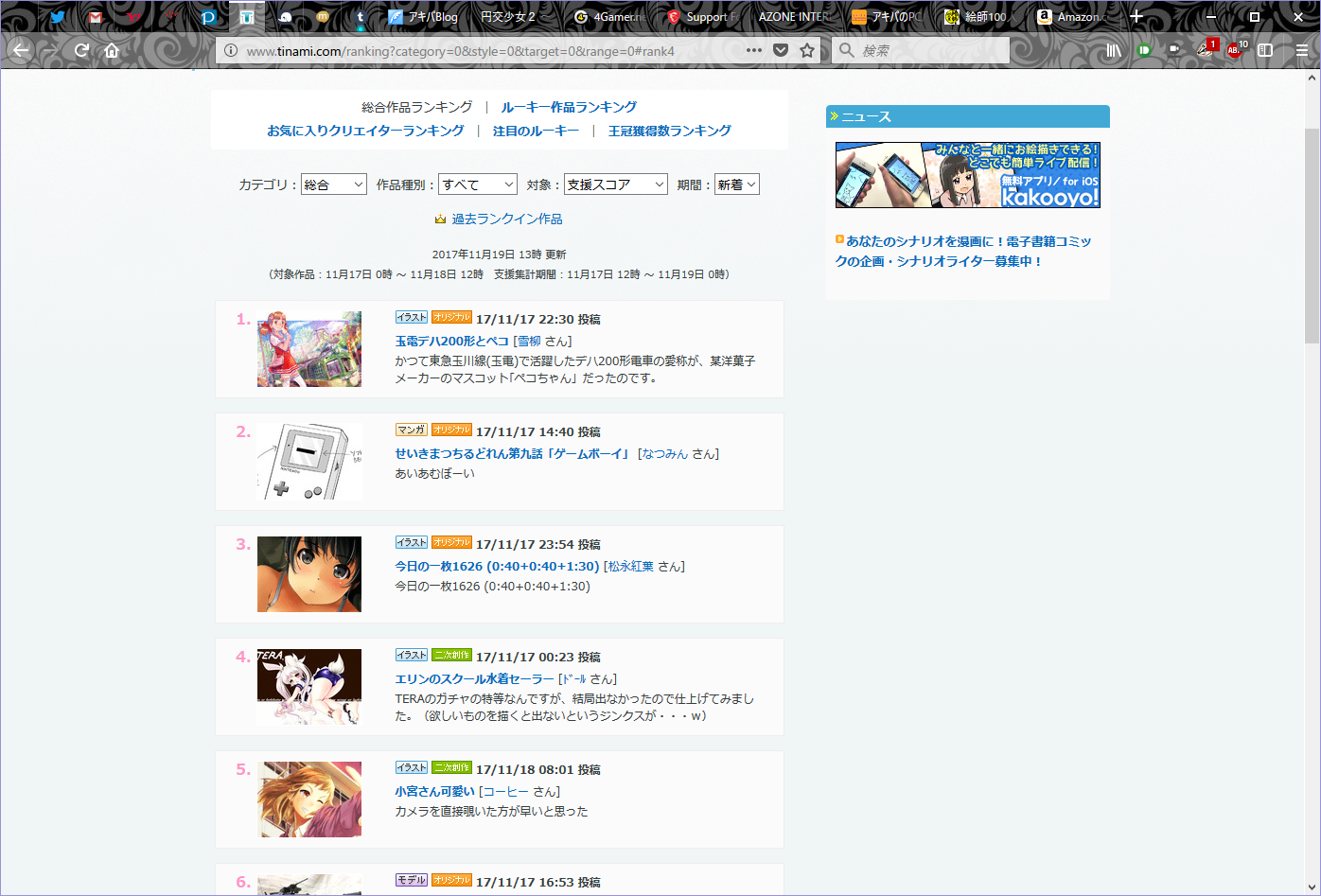Switch to the pinned Tumblr tab
This screenshot has width=1321, height=896.
coord(360,16)
